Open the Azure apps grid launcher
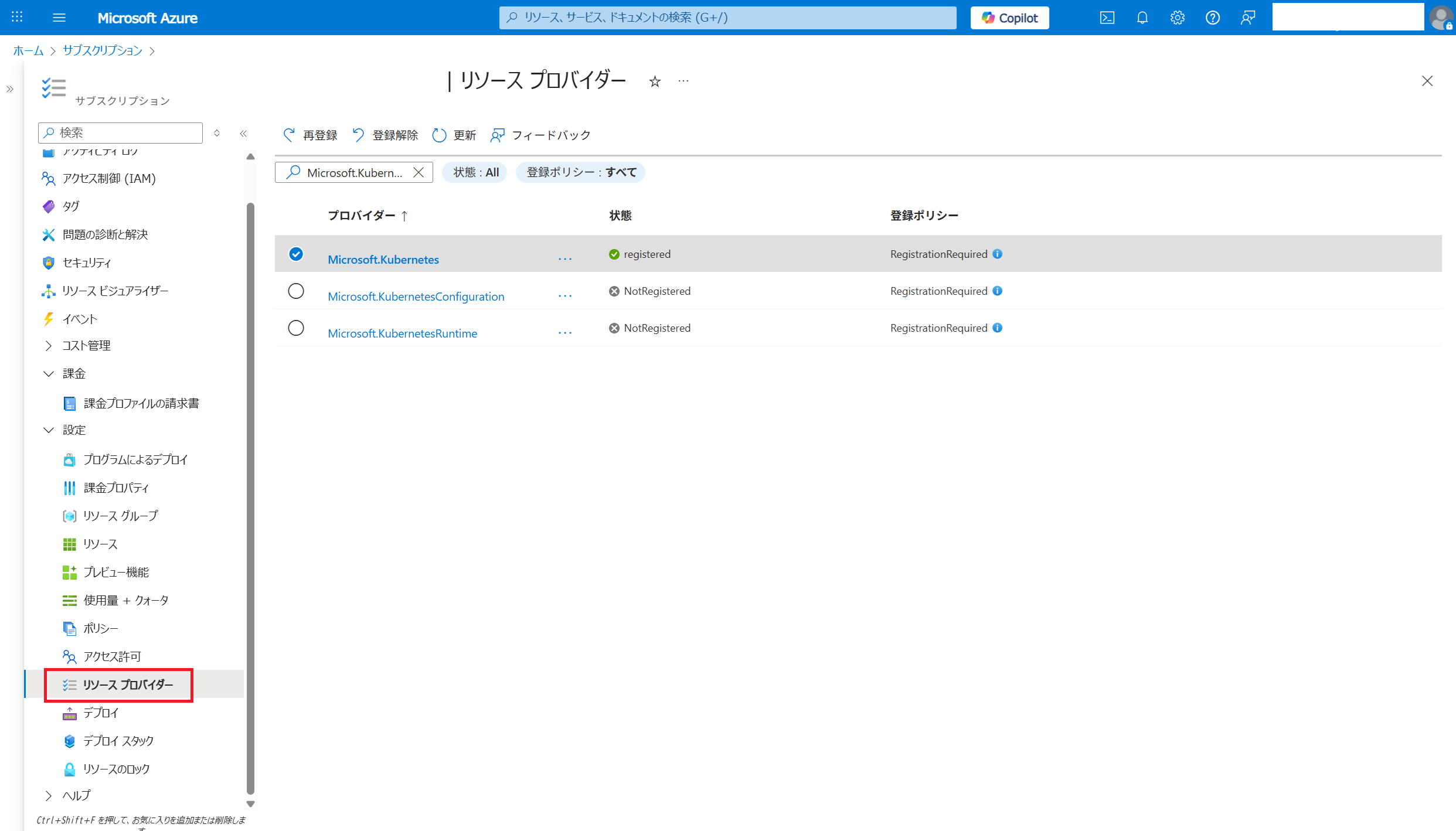The height and width of the screenshot is (831, 1456). (17, 18)
